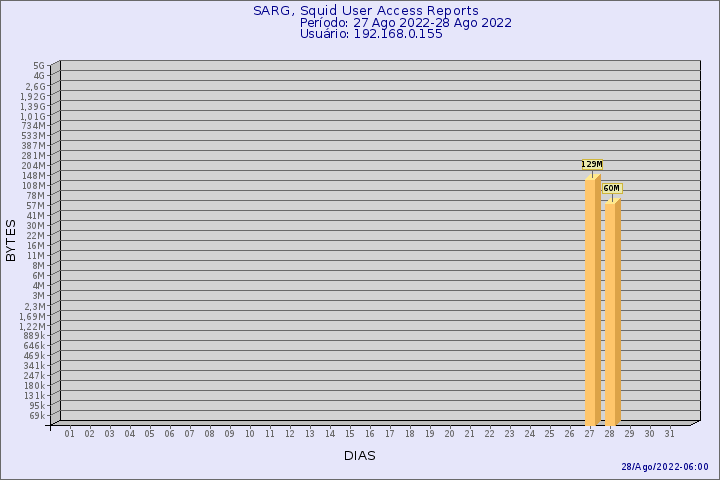Viewport: 720px width, 480px height.
Task: Click the 60M bar value label
Action: 612,188
